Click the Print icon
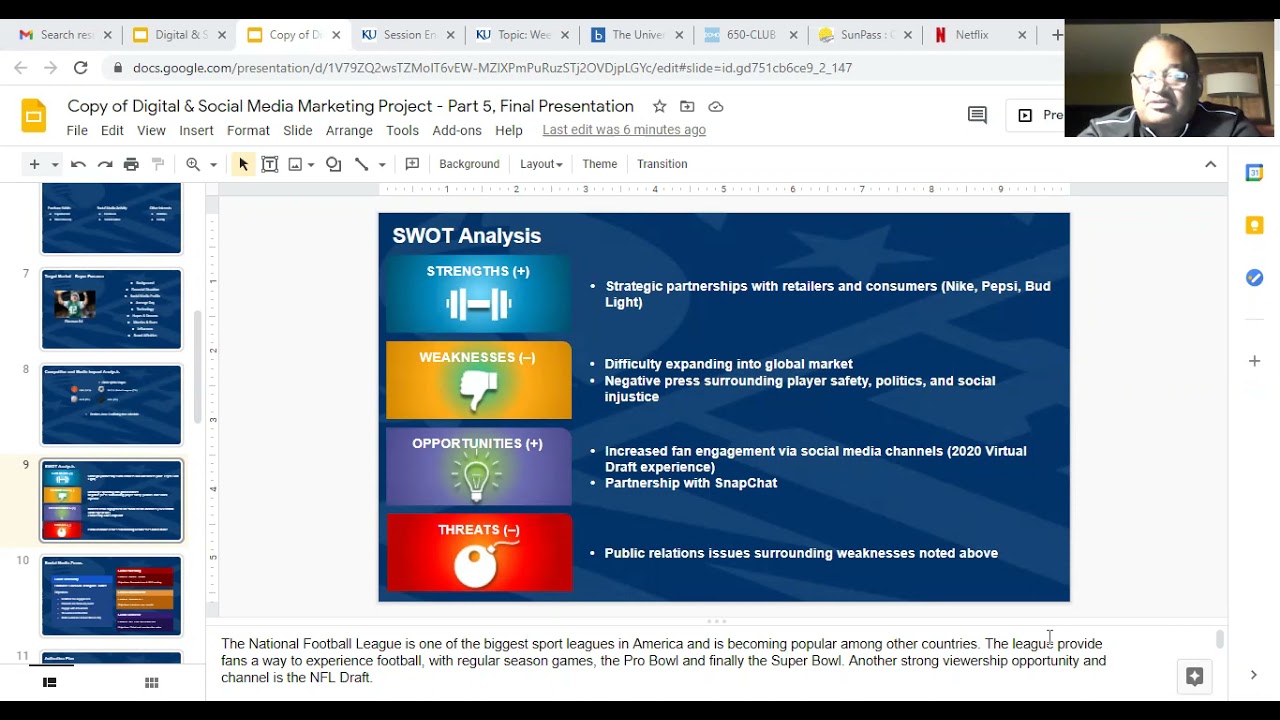The width and height of the screenshot is (1280, 720). 131,164
